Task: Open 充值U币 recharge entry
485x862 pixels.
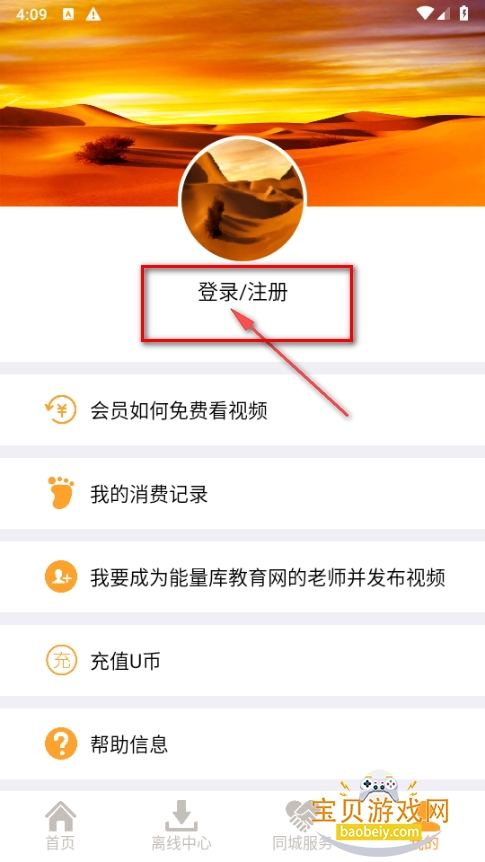Action: (x=242, y=661)
